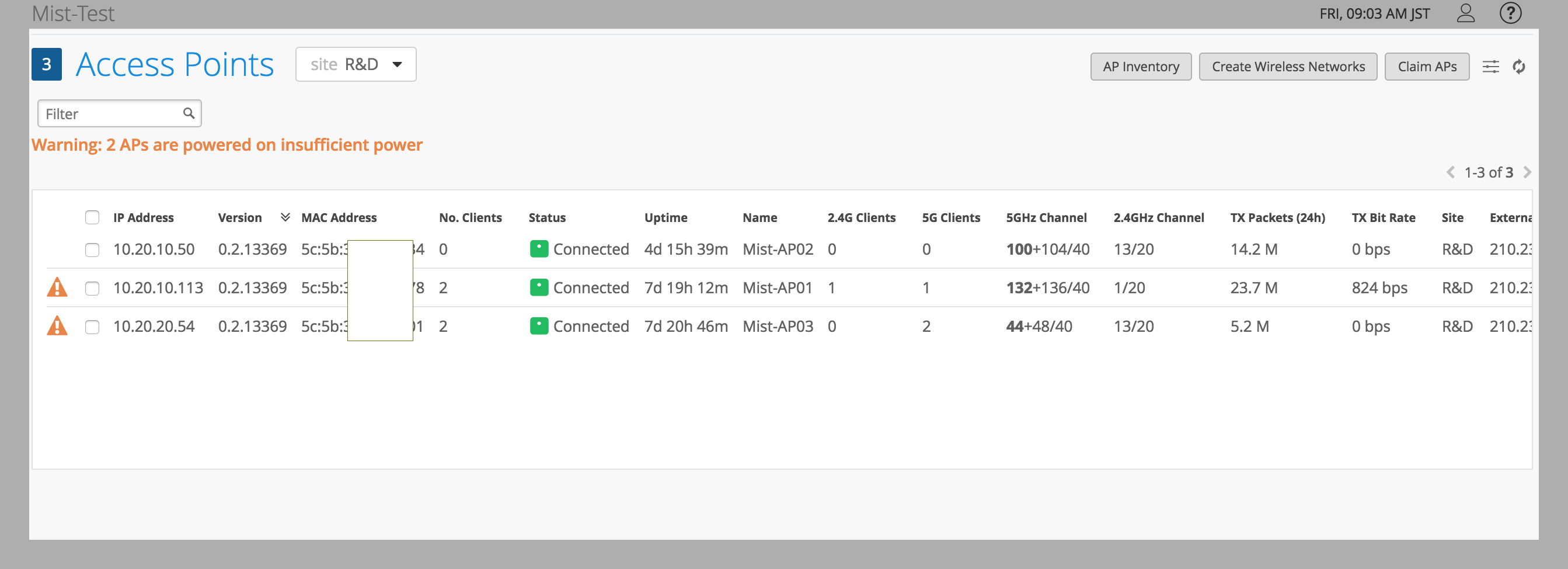Click the search magnifier in Filter box
The width and height of the screenshot is (1568, 569).
pyautogui.click(x=189, y=113)
